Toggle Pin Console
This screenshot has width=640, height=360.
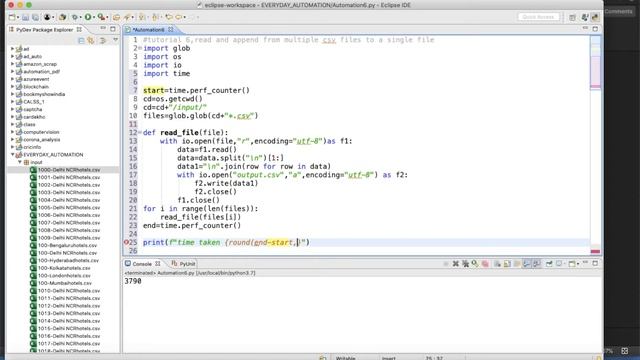coord(549,264)
